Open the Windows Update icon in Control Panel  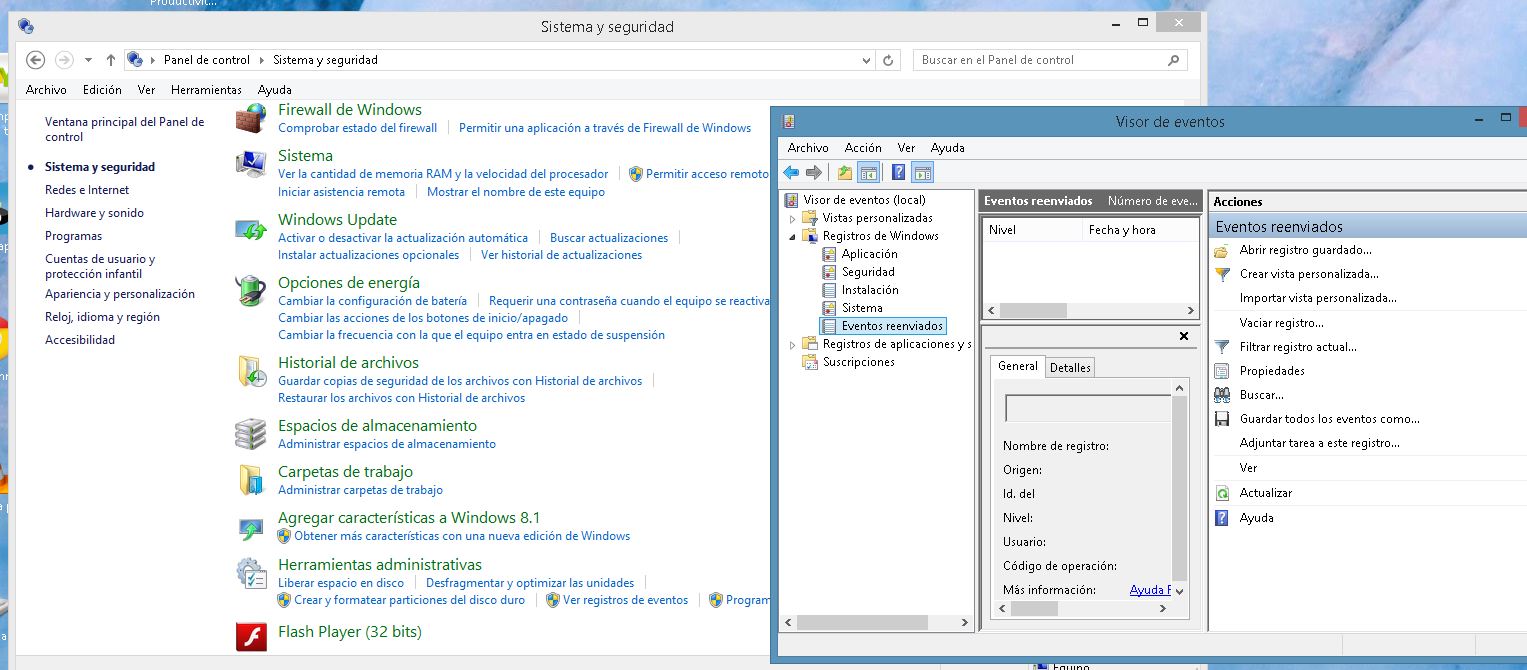coord(250,229)
